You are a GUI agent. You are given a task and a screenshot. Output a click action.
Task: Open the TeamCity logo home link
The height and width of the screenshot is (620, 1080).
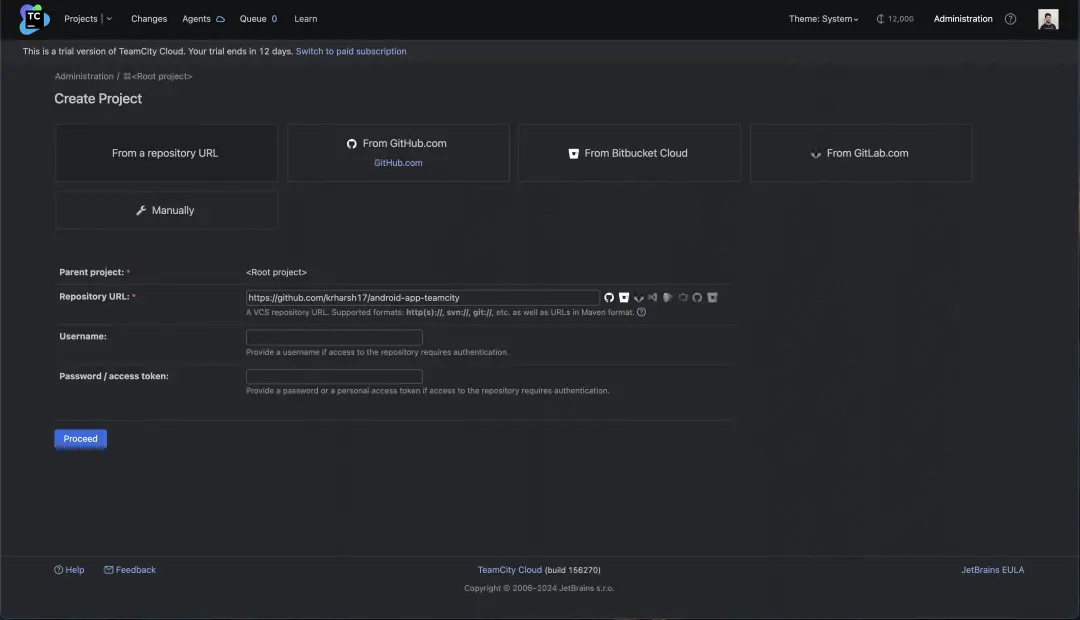[34, 19]
